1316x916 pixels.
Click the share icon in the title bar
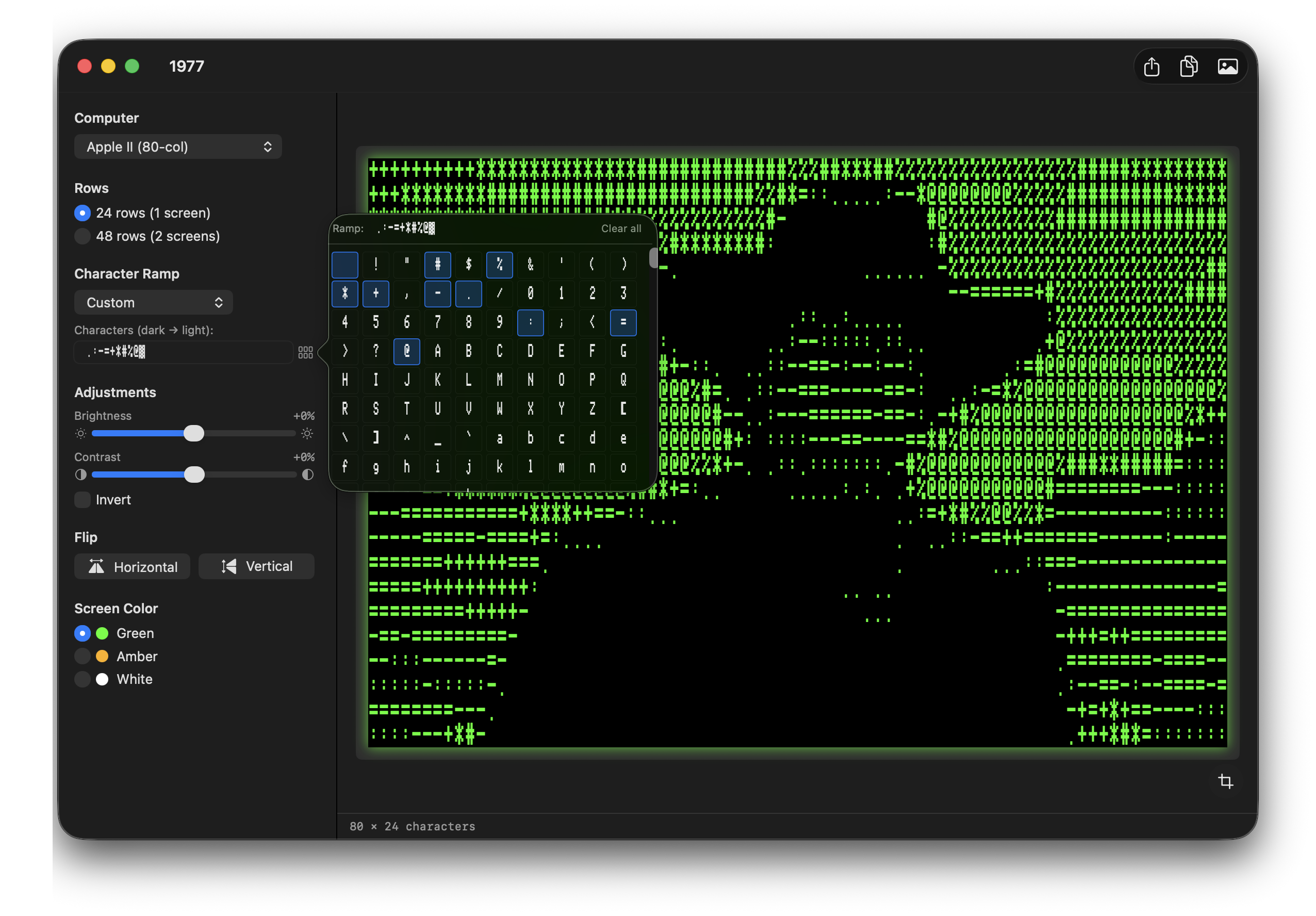click(x=1151, y=67)
